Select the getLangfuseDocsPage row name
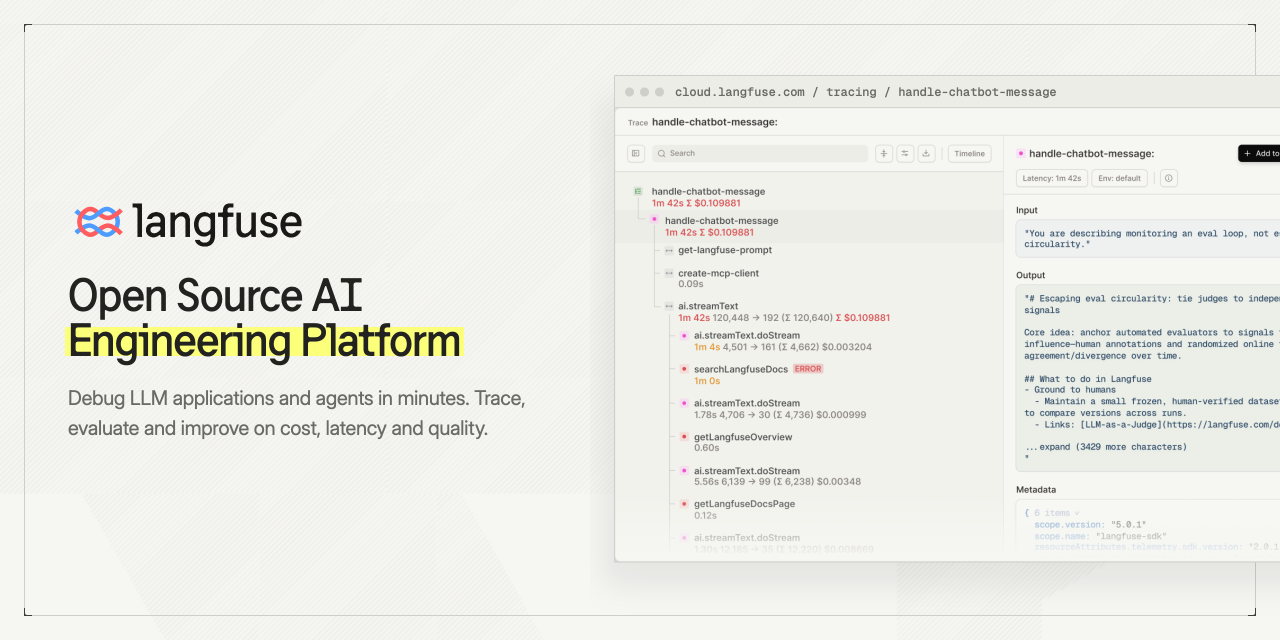 click(x=745, y=504)
